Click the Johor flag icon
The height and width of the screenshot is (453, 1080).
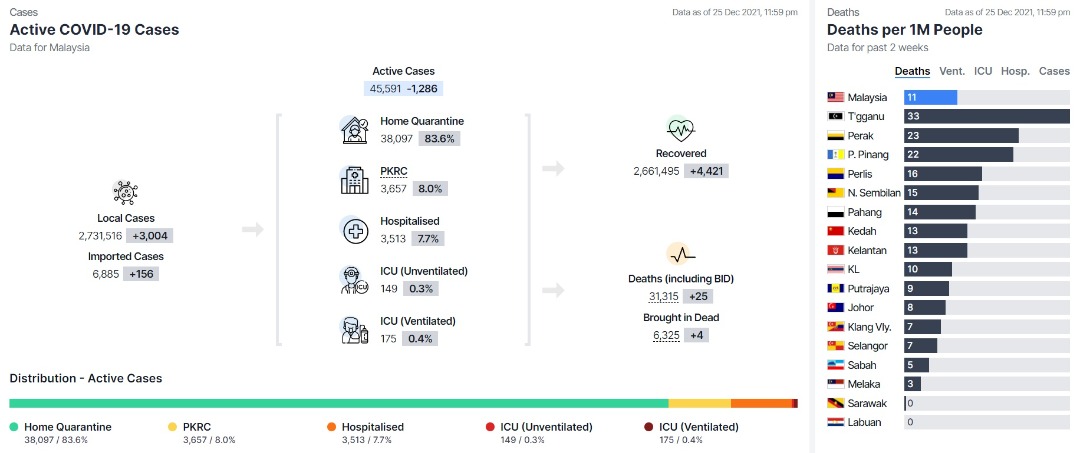coord(835,308)
